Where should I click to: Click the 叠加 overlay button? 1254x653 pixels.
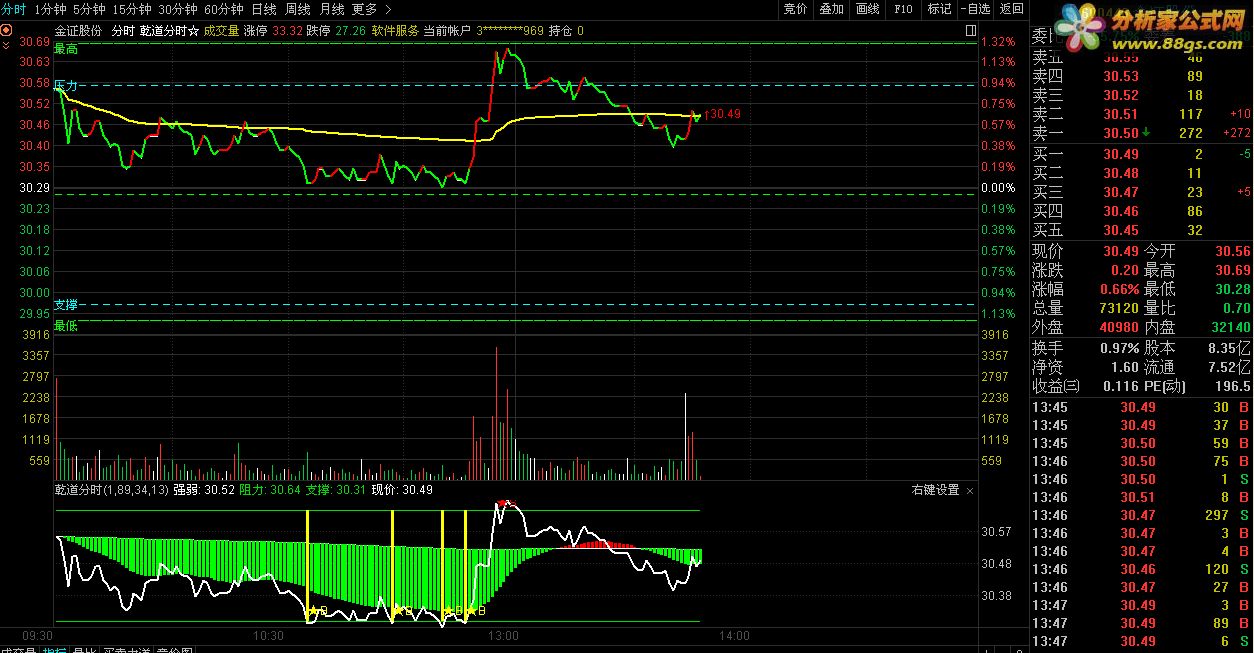pyautogui.click(x=831, y=9)
